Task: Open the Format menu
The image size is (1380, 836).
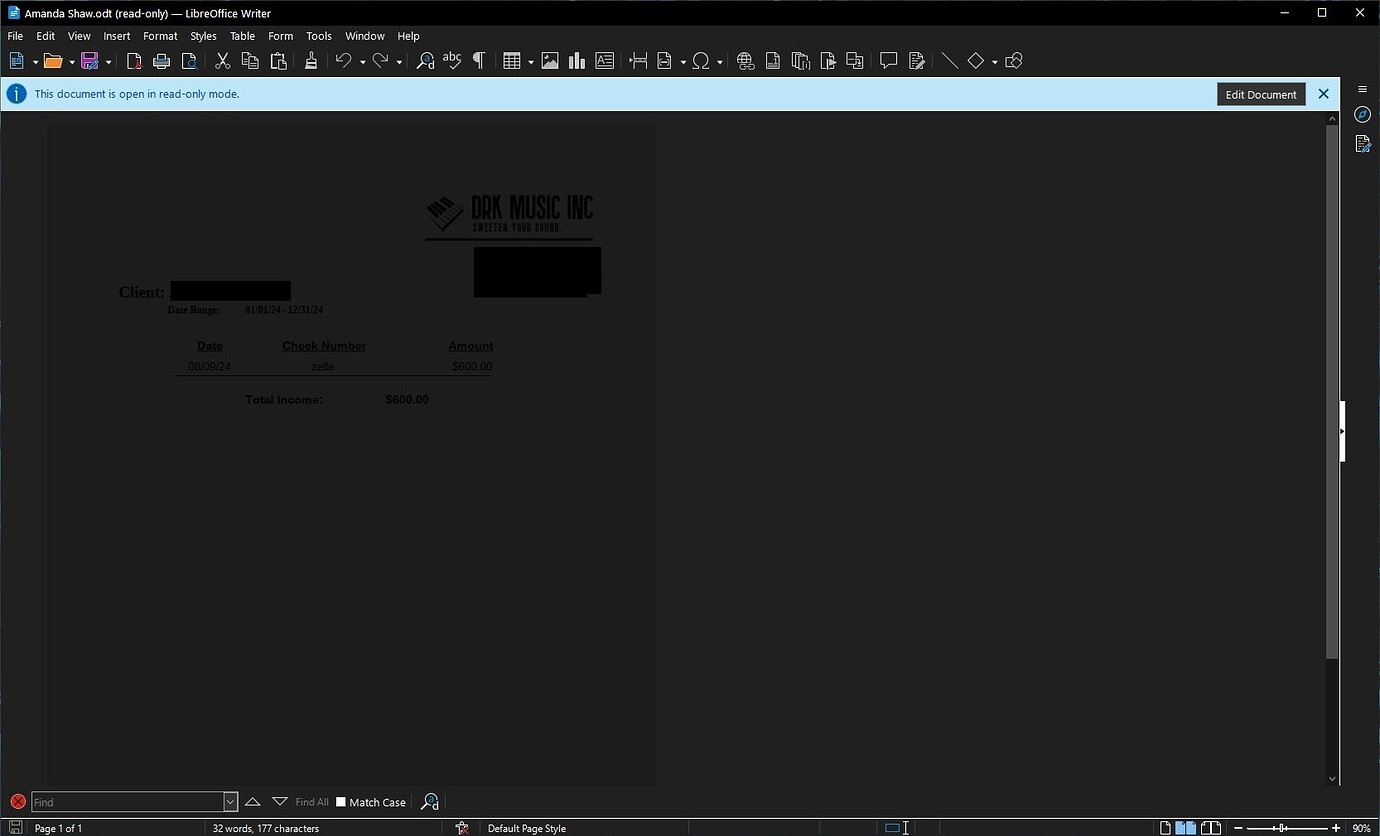Action: pos(159,35)
